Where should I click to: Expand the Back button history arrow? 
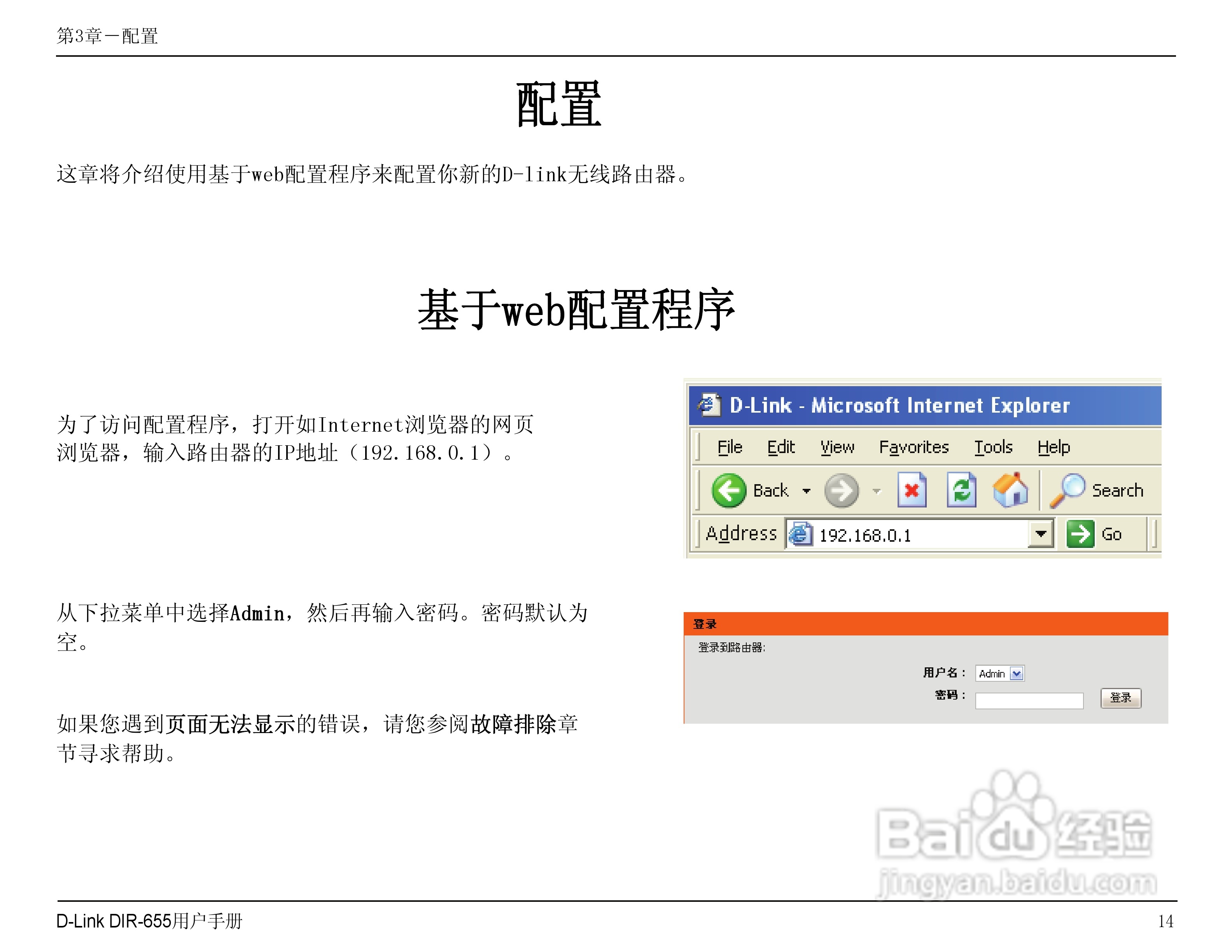[x=807, y=491]
